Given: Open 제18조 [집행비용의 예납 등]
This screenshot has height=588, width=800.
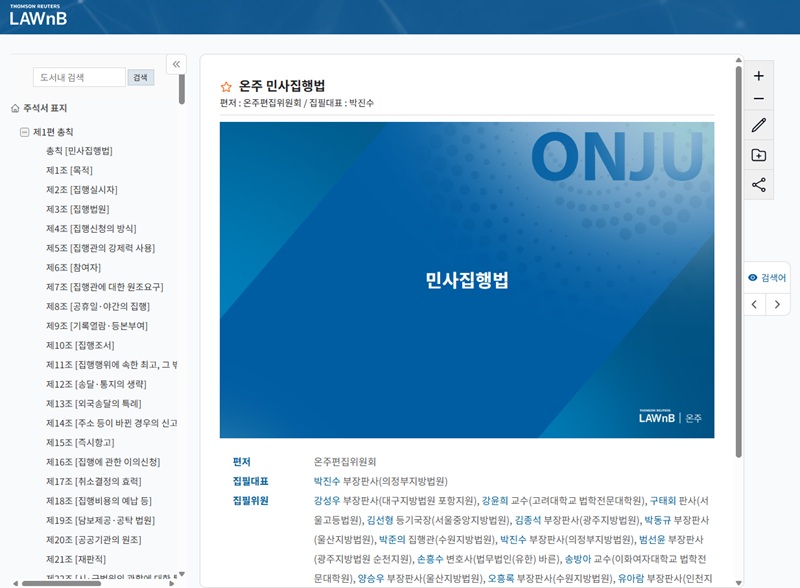Looking at the screenshot, I should (x=99, y=501).
